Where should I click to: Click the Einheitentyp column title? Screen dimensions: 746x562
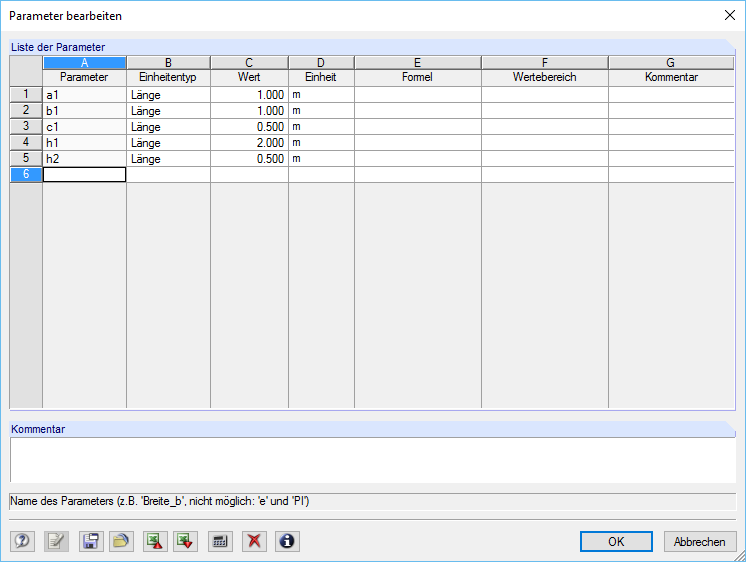pos(168,77)
